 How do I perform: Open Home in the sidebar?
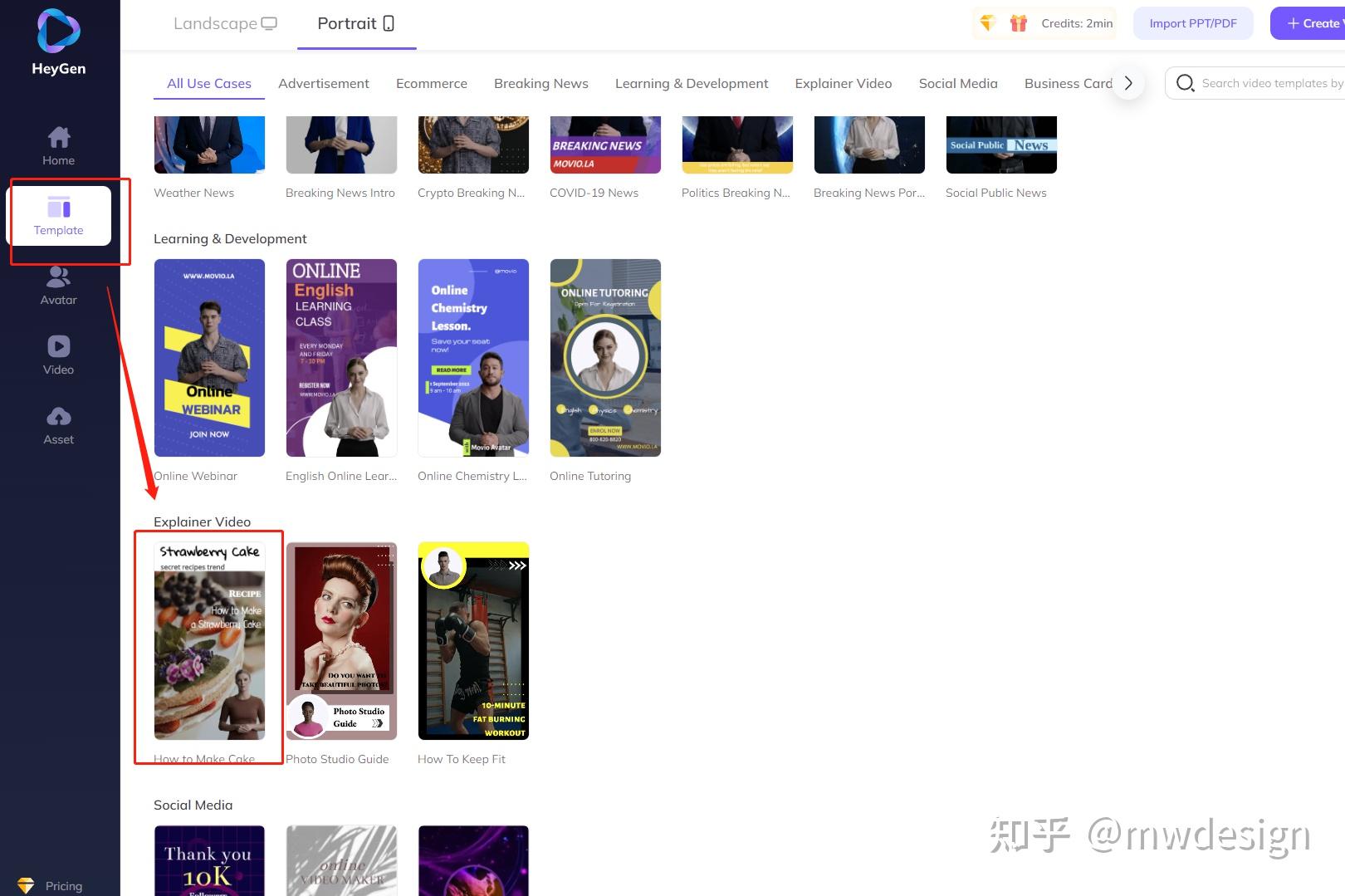tap(58, 145)
